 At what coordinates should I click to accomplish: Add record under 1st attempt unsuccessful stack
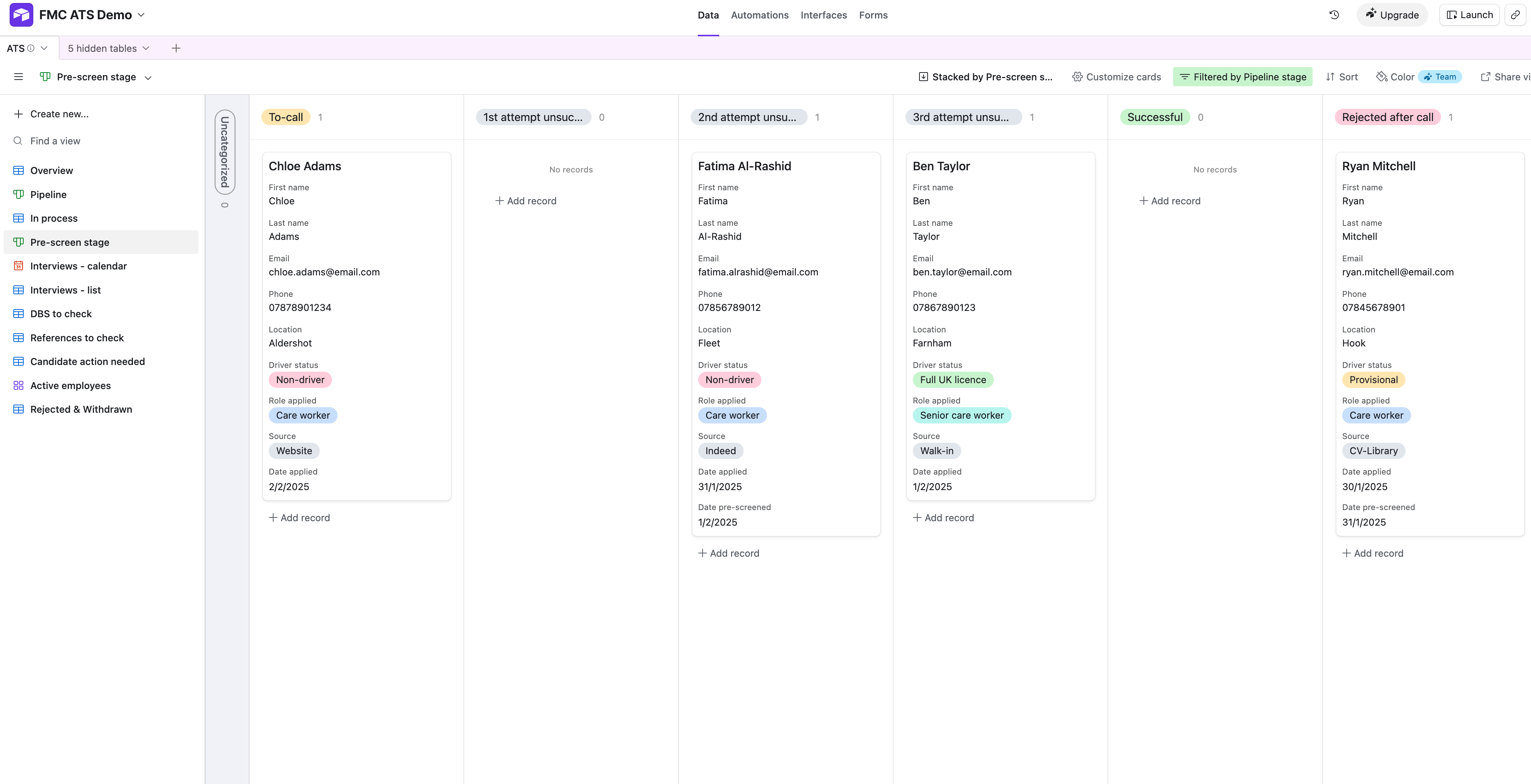point(525,201)
